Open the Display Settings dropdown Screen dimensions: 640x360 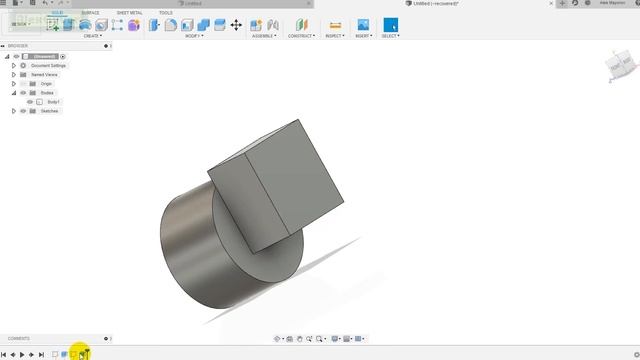tap(336, 339)
